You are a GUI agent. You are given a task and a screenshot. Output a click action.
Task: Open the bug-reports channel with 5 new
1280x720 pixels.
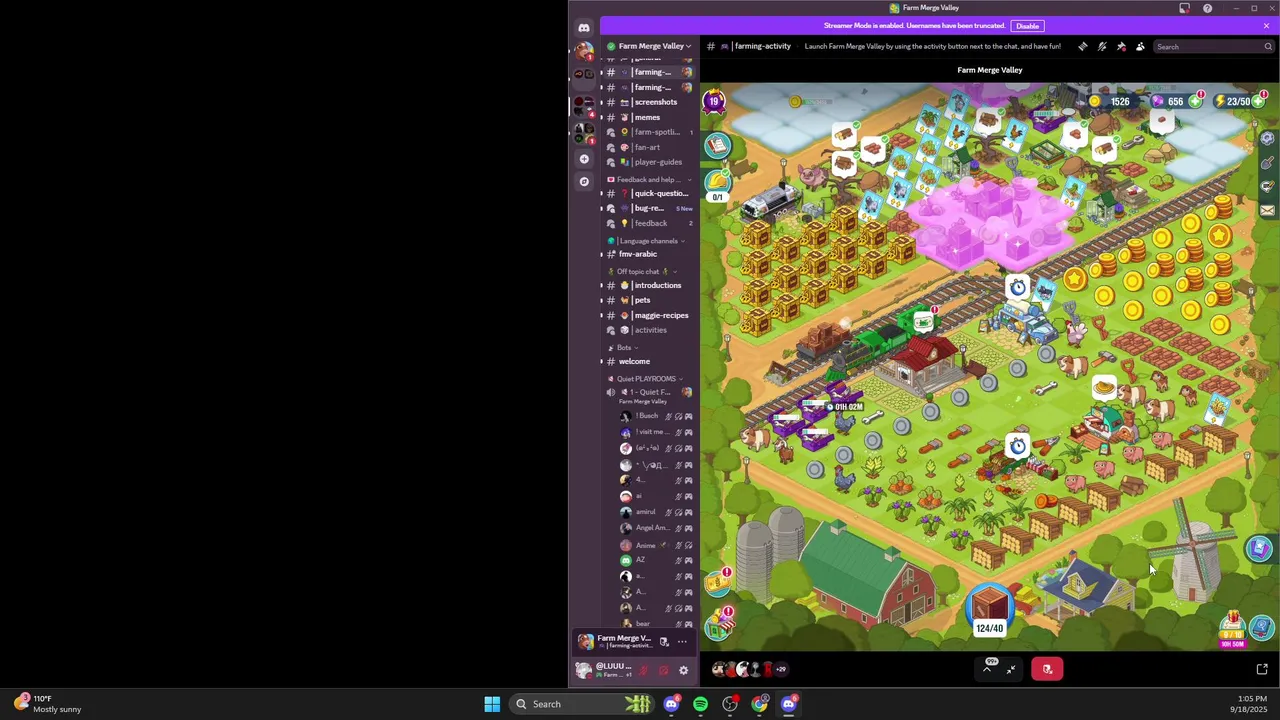(x=647, y=208)
